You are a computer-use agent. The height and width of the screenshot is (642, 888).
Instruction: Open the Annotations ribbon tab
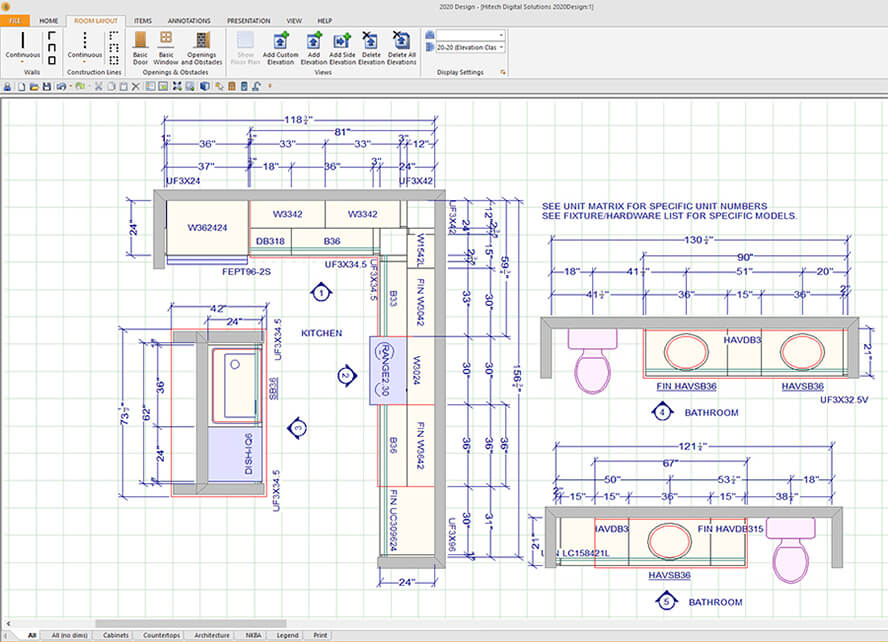(189, 20)
